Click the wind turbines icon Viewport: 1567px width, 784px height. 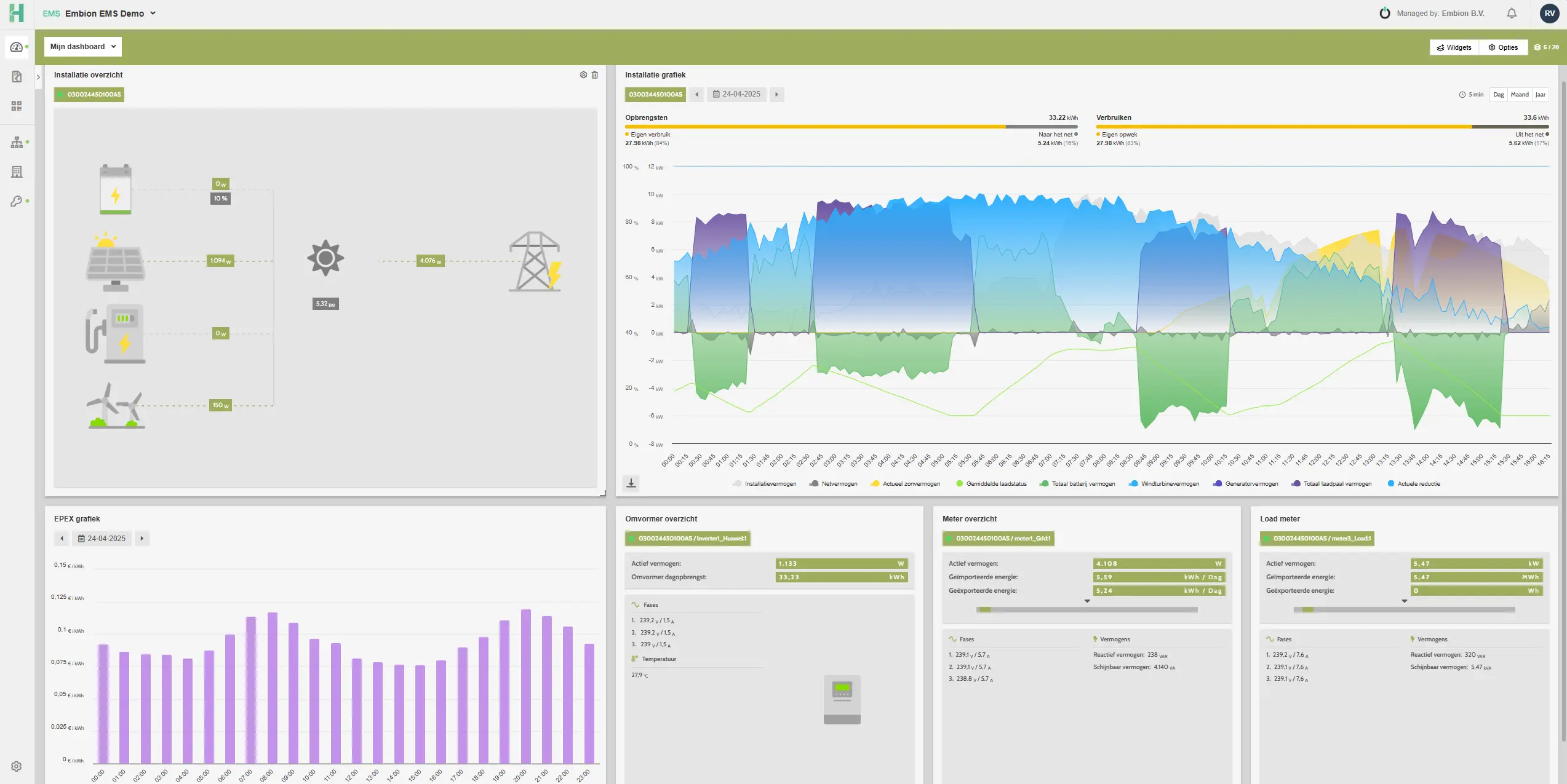[116, 405]
